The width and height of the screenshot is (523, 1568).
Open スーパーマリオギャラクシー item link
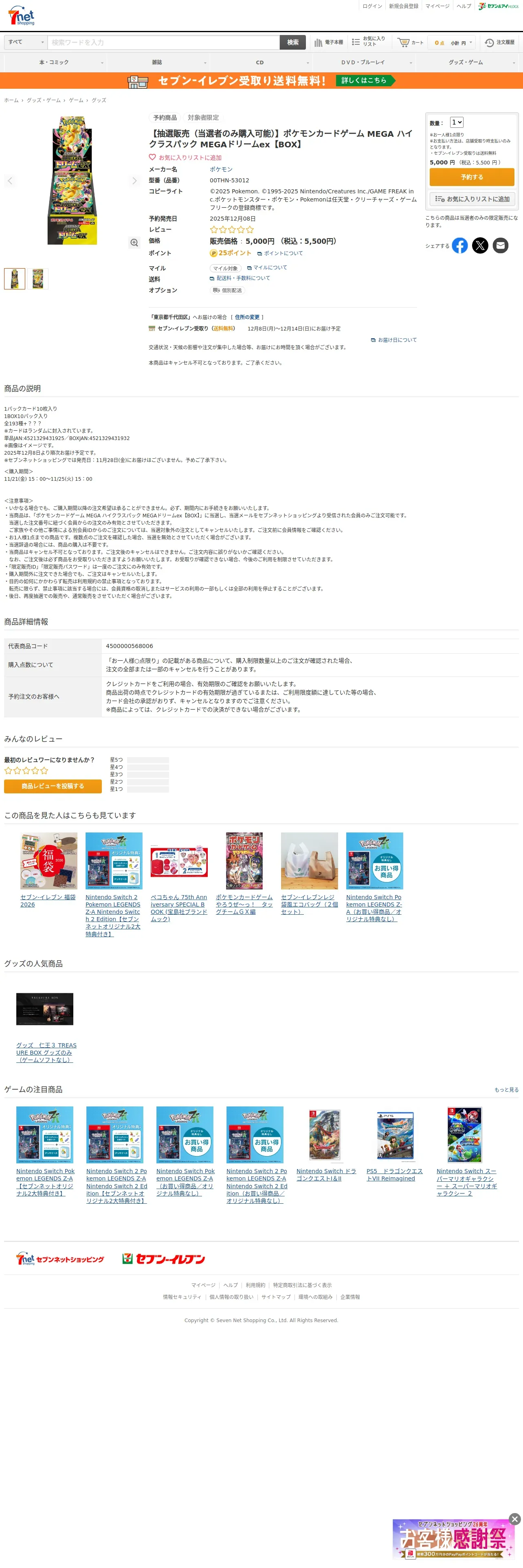click(x=467, y=1182)
